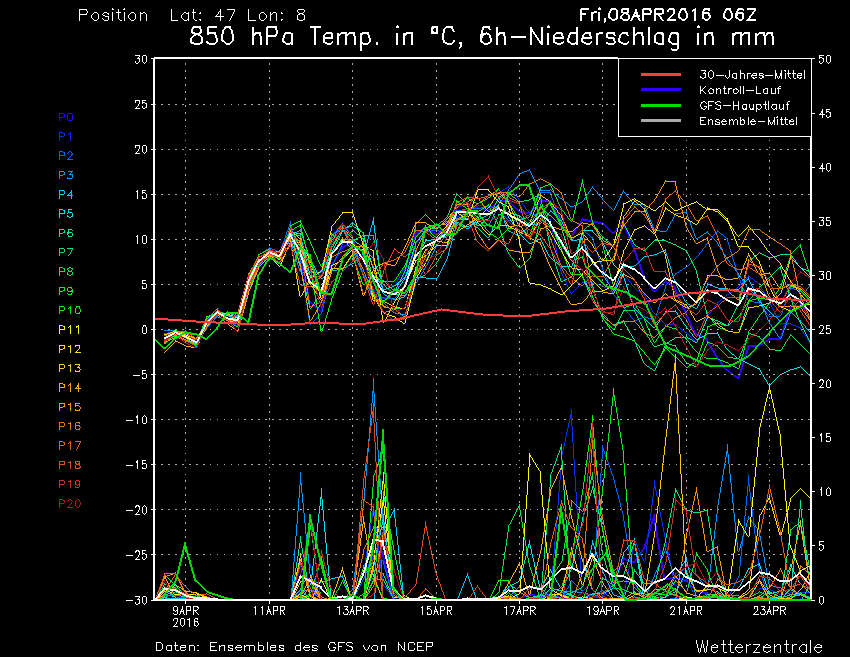Pick the P17 ensemble member label
850x657 pixels.
(69, 446)
